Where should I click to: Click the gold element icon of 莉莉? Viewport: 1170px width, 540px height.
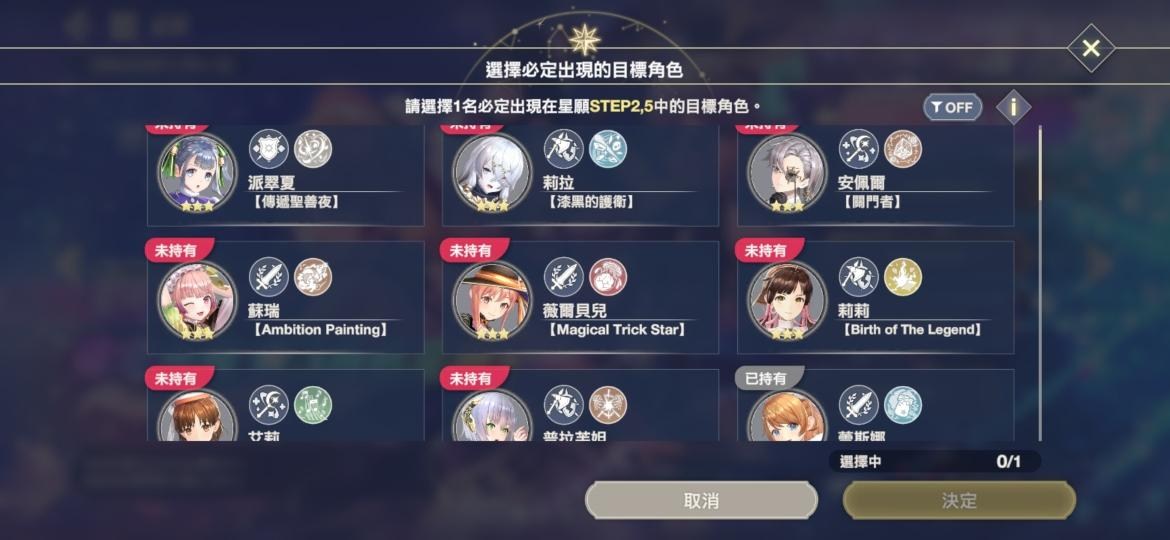(x=903, y=277)
